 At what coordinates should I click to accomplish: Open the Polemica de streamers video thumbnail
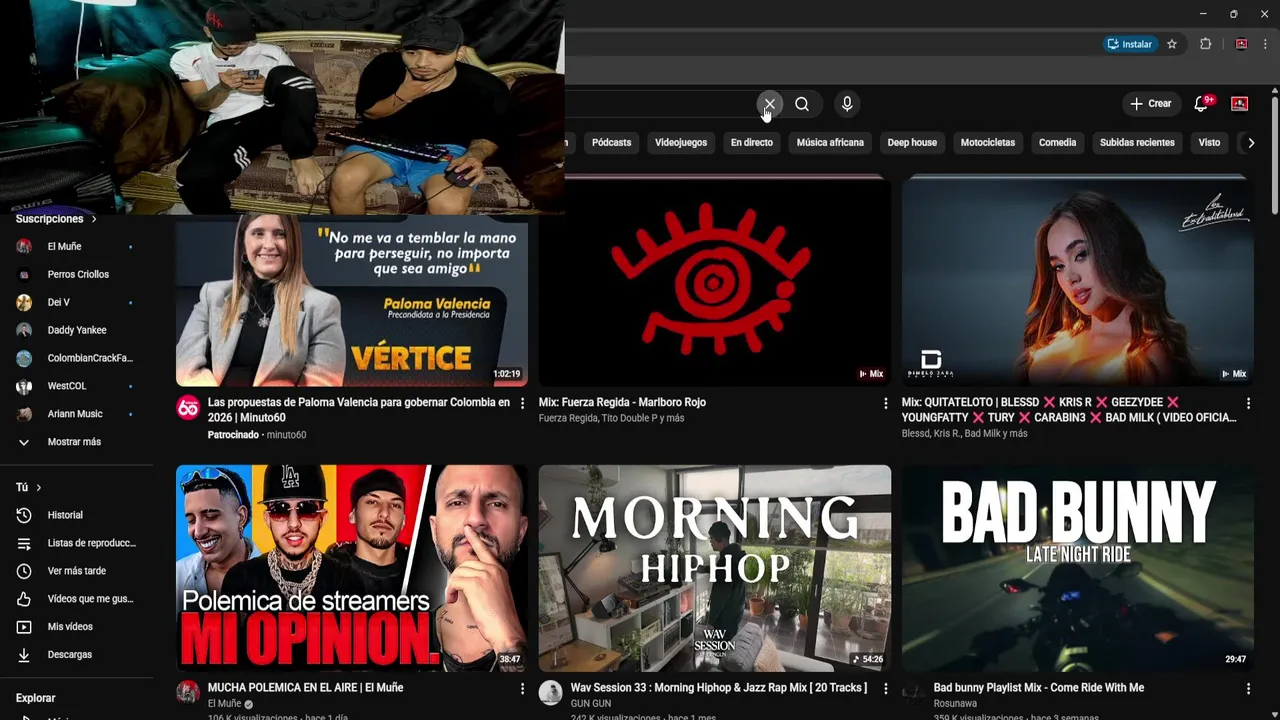point(352,568)
